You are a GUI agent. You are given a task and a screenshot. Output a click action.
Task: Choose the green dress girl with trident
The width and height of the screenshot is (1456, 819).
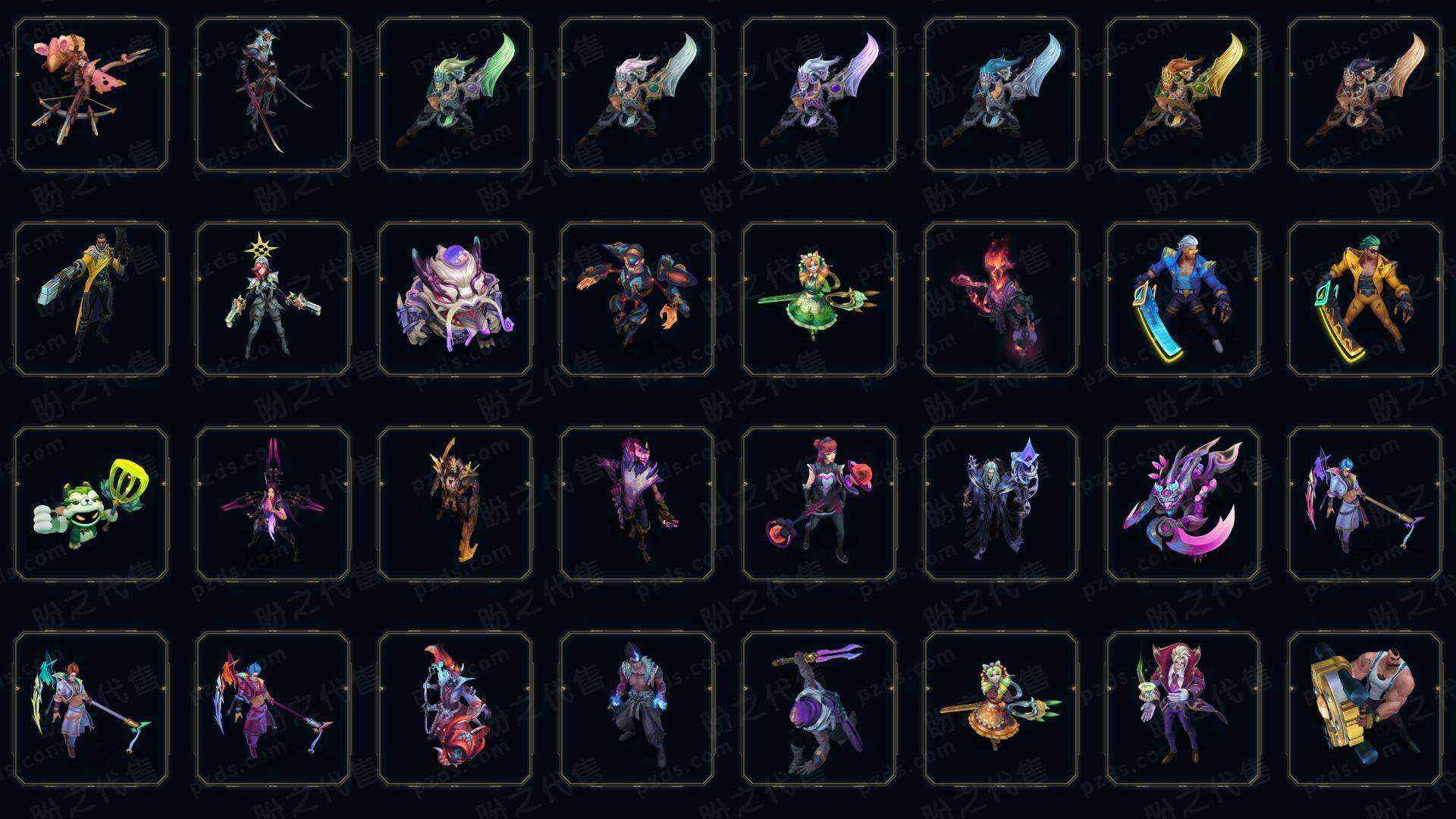click(819, 299)
